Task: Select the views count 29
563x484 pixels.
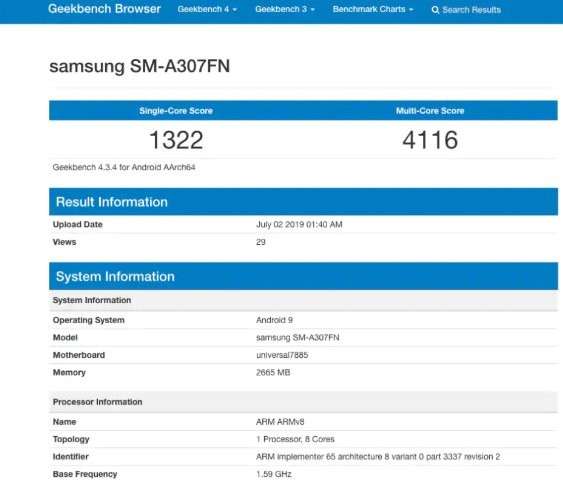Action: click(x=261, y=242)
